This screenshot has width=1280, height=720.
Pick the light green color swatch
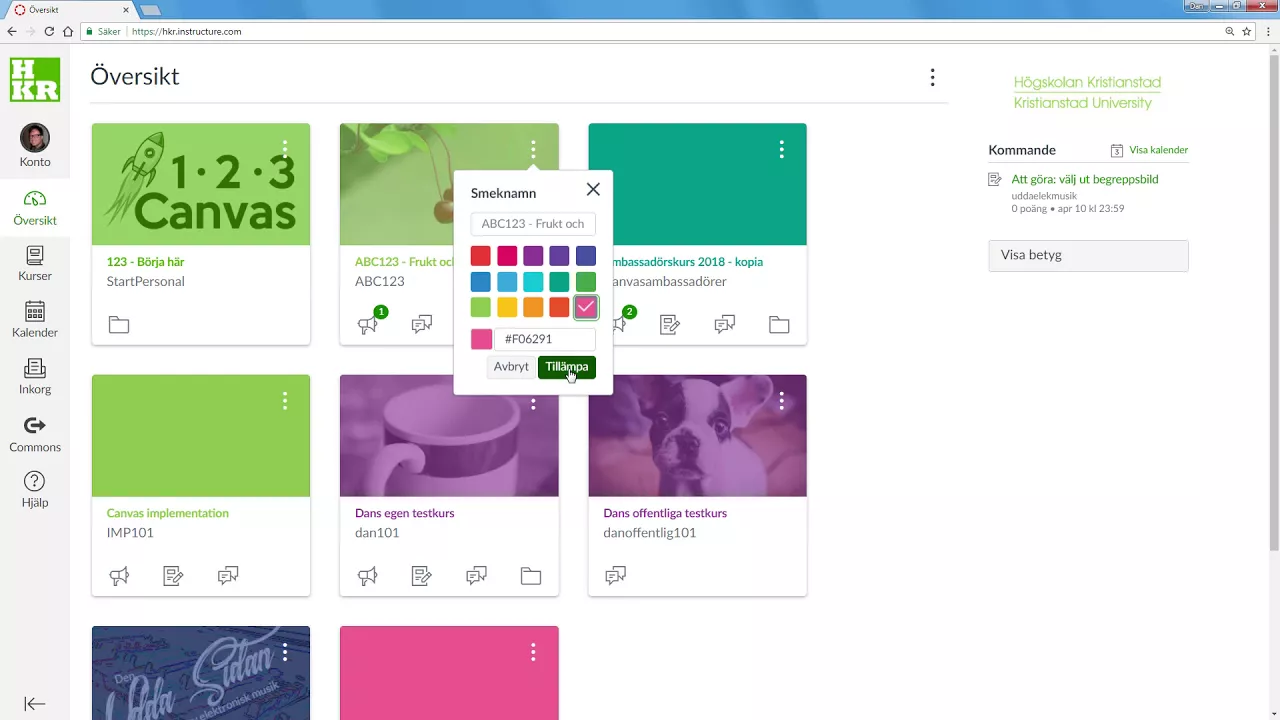click(x=481, y=308)
